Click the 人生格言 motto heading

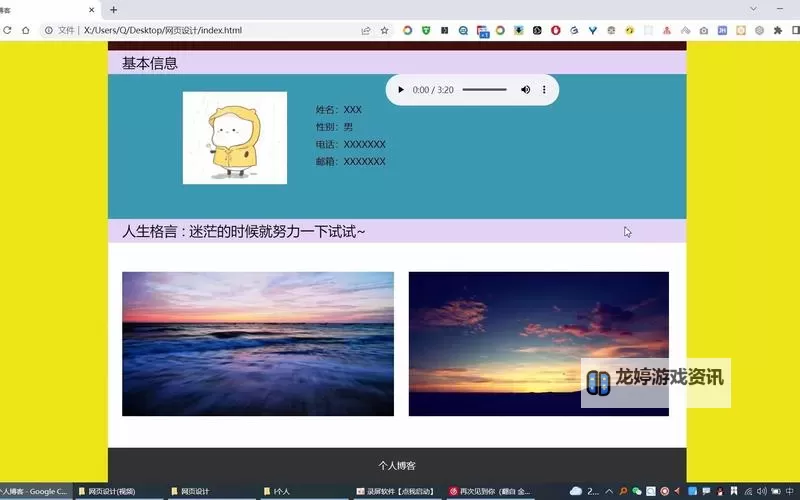[x=243, y=232]
